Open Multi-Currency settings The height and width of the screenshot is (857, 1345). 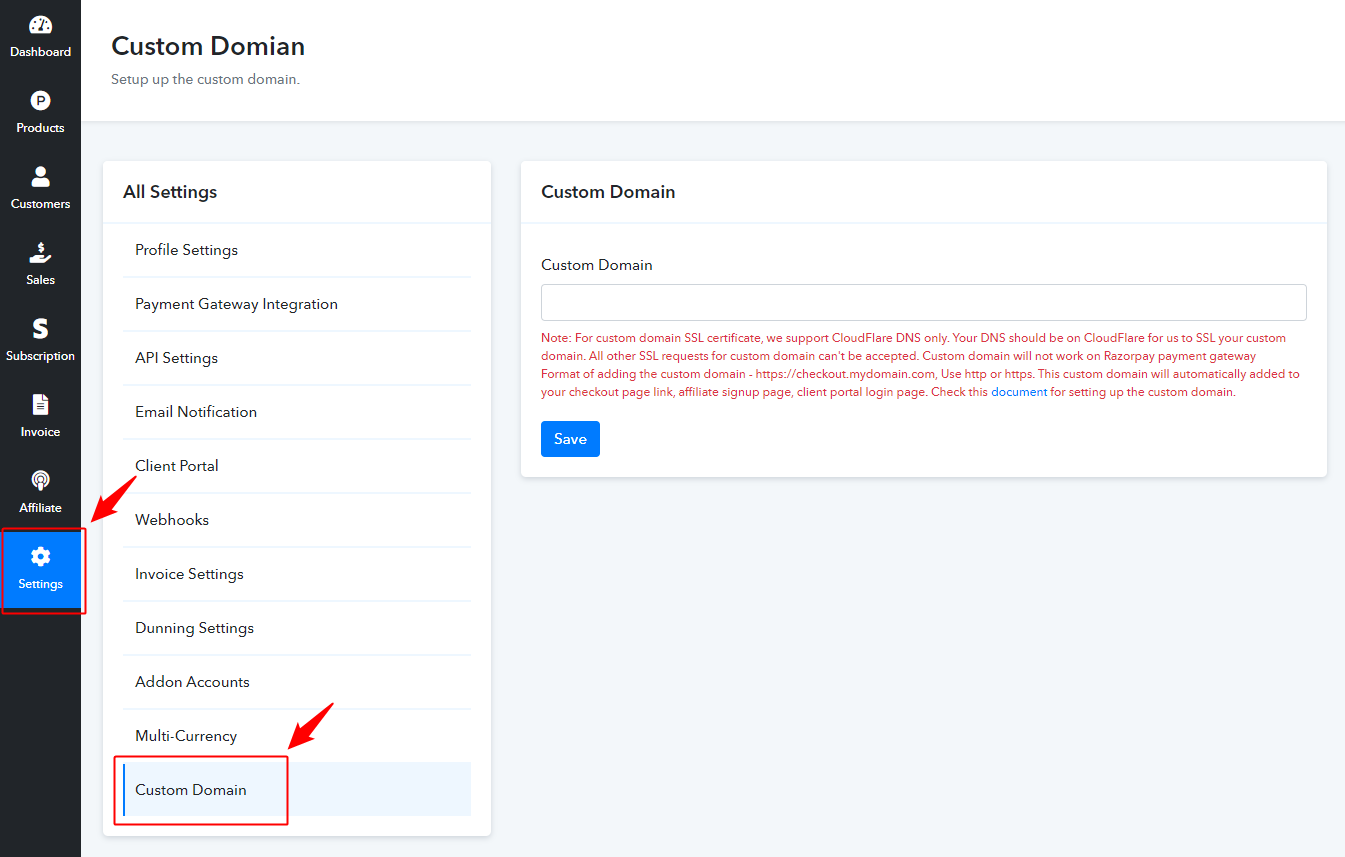point(296,736)
